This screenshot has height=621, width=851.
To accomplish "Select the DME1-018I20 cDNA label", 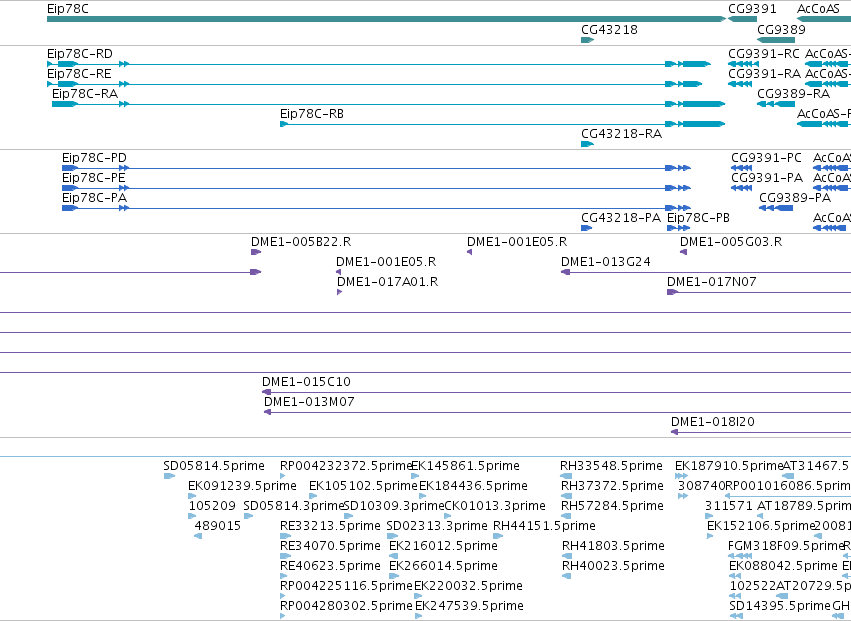I will (713, 422).
